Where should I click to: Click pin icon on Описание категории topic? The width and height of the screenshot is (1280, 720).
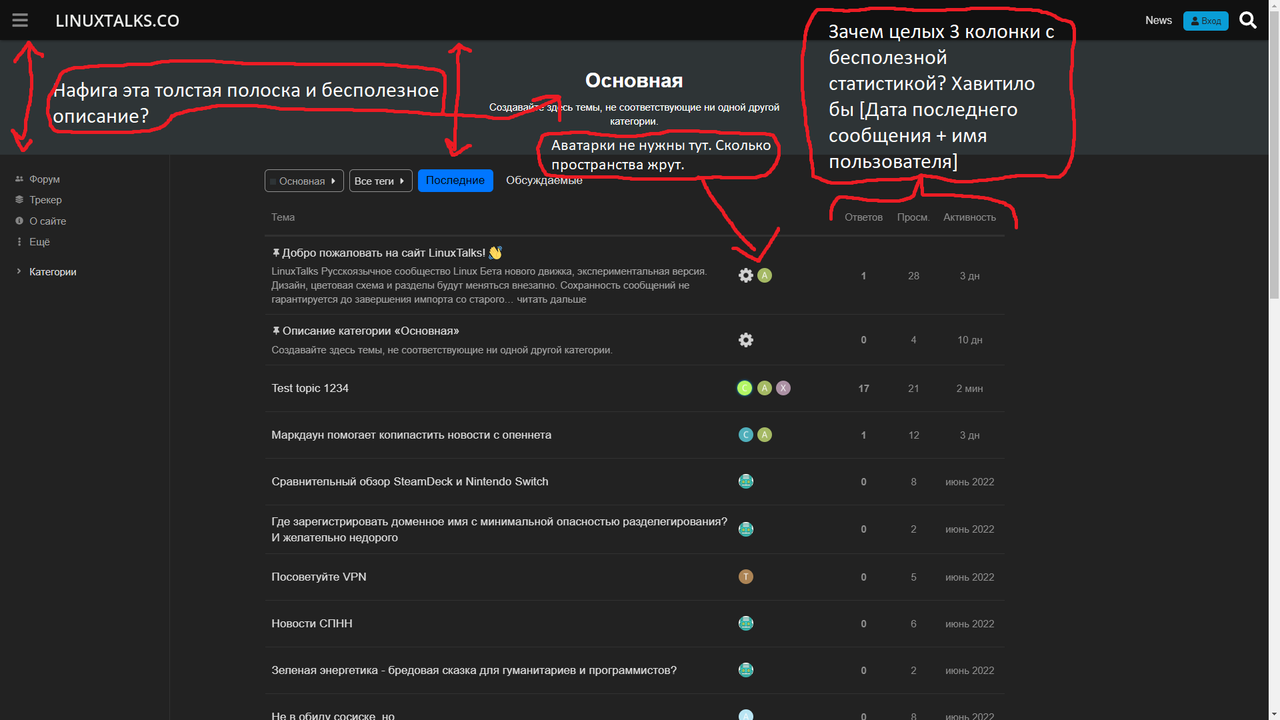coord(276,331)
